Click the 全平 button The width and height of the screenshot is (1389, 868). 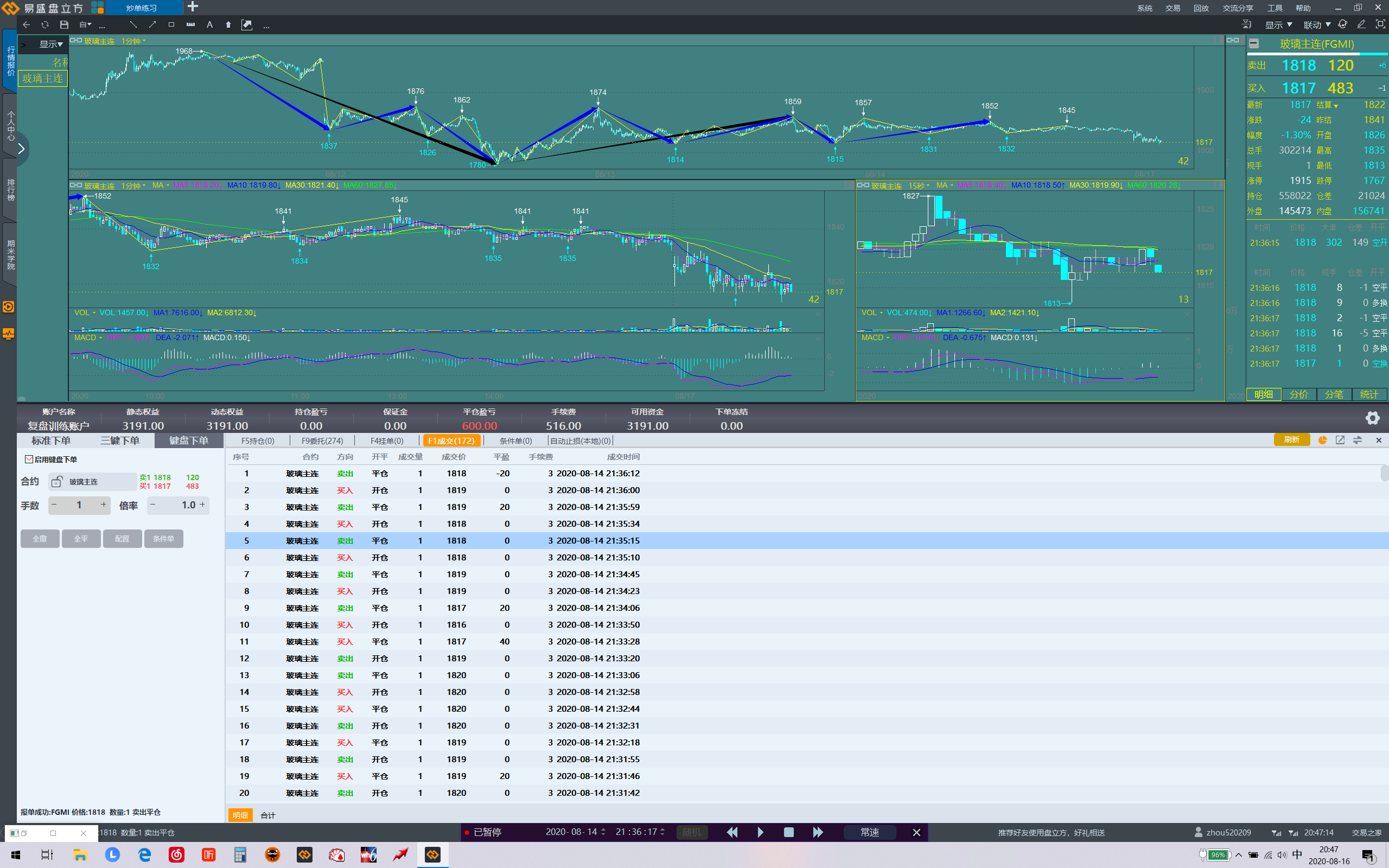(x=81, y=539)
